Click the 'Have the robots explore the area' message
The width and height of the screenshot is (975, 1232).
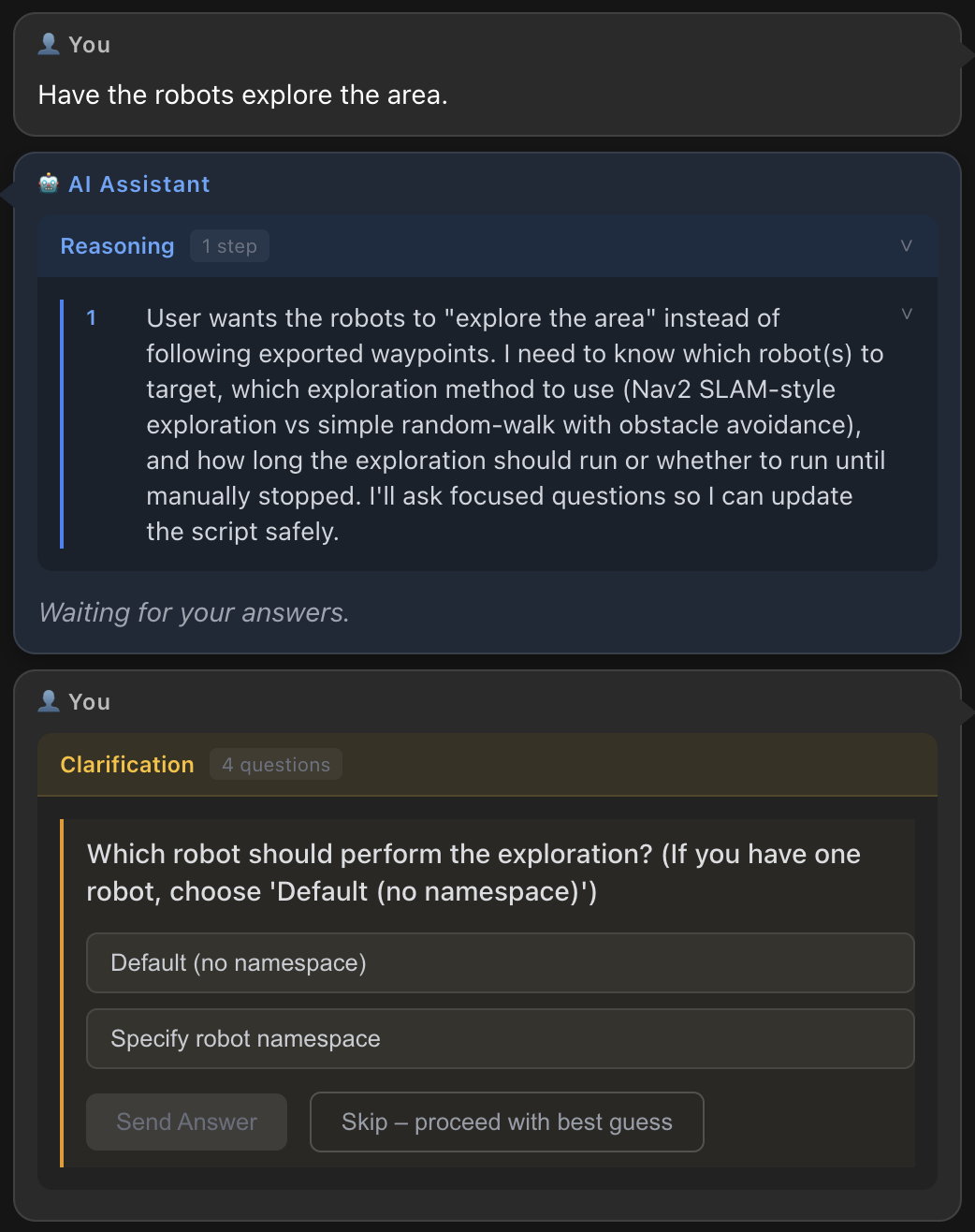point(243,95)
